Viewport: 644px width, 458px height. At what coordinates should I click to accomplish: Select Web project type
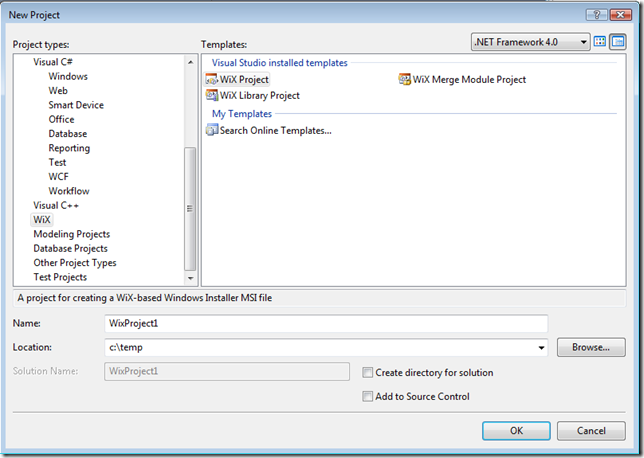pyautogui.click(x=58, y=91)
